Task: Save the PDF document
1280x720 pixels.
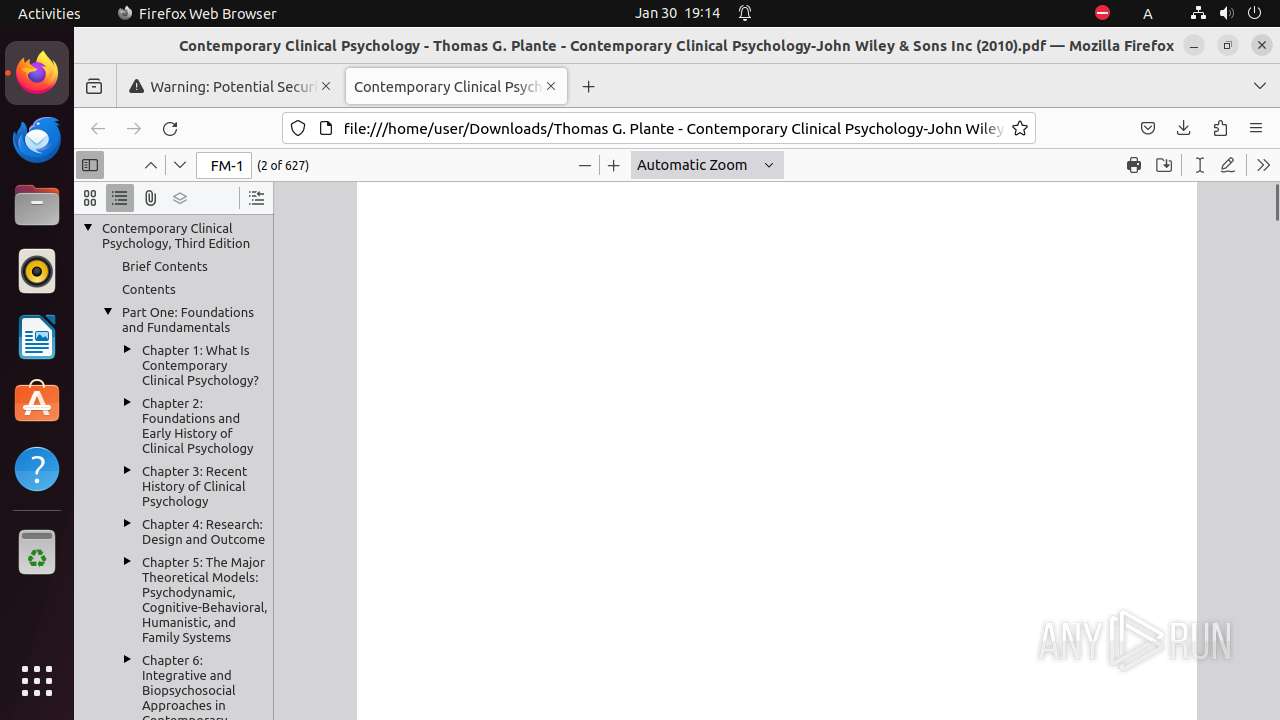Action: point(1164,165)
